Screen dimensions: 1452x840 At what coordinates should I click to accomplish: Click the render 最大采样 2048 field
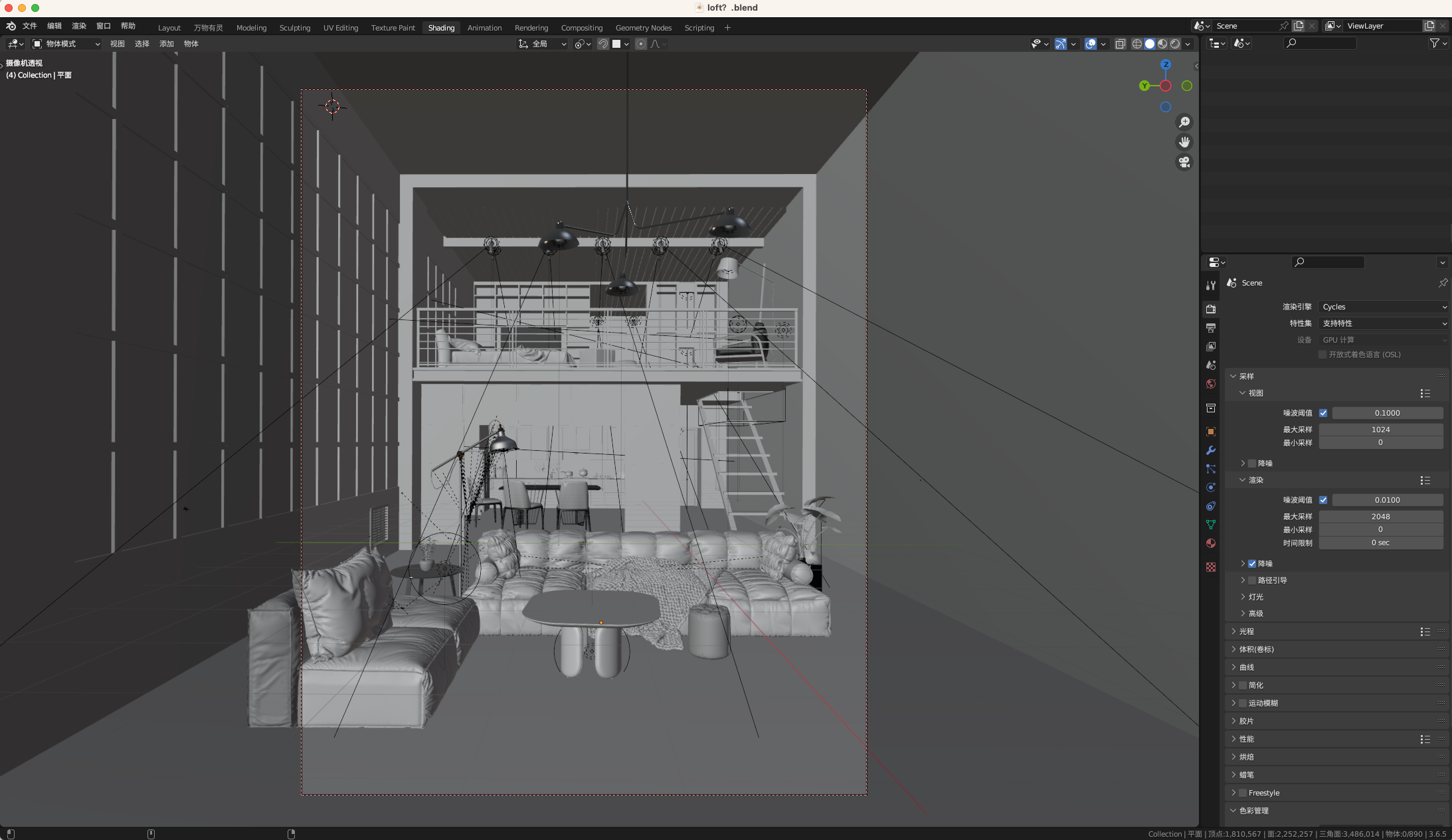pos(1380,517)
